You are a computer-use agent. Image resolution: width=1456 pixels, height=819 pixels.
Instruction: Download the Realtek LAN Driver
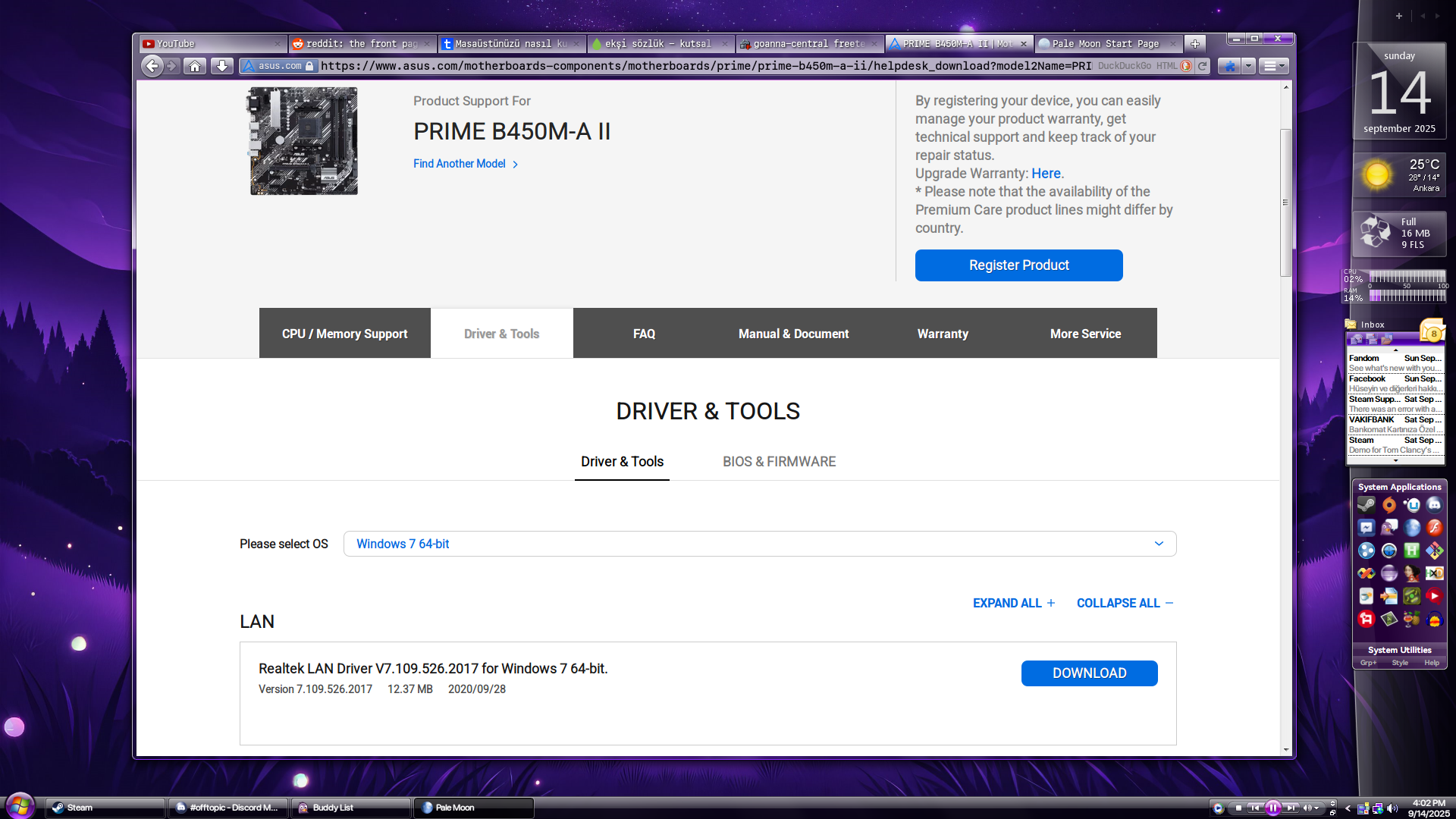coord(1089,673)
